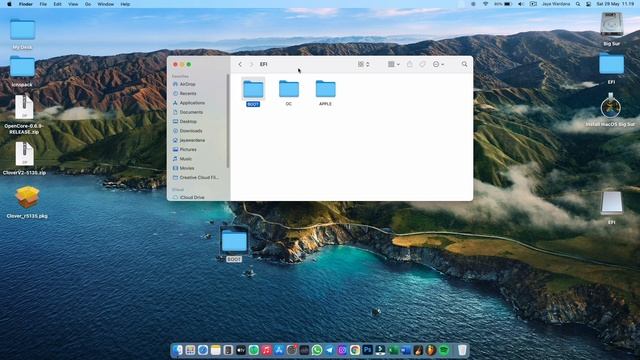The height and width of the screenshot is (360, 640).
Task: Open Google Chrome from the Dock
Action: pos(355,350)
